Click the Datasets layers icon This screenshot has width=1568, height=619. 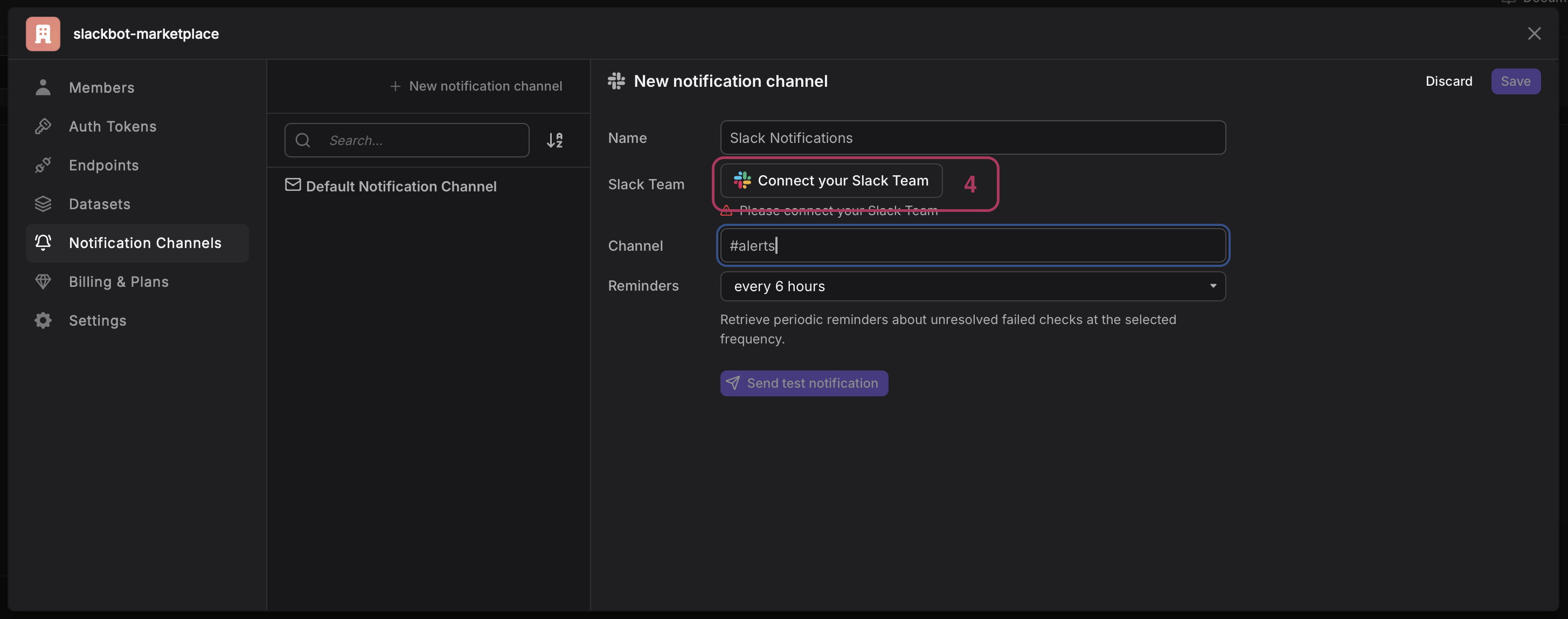coord(43,204)
